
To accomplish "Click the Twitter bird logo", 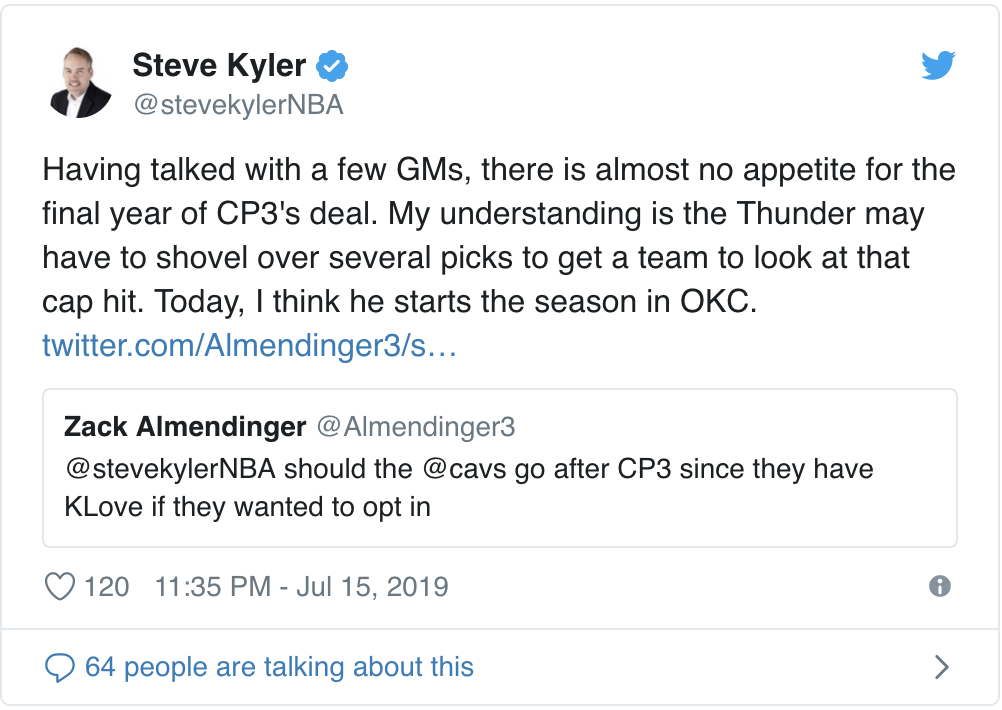I will point(937,66).
